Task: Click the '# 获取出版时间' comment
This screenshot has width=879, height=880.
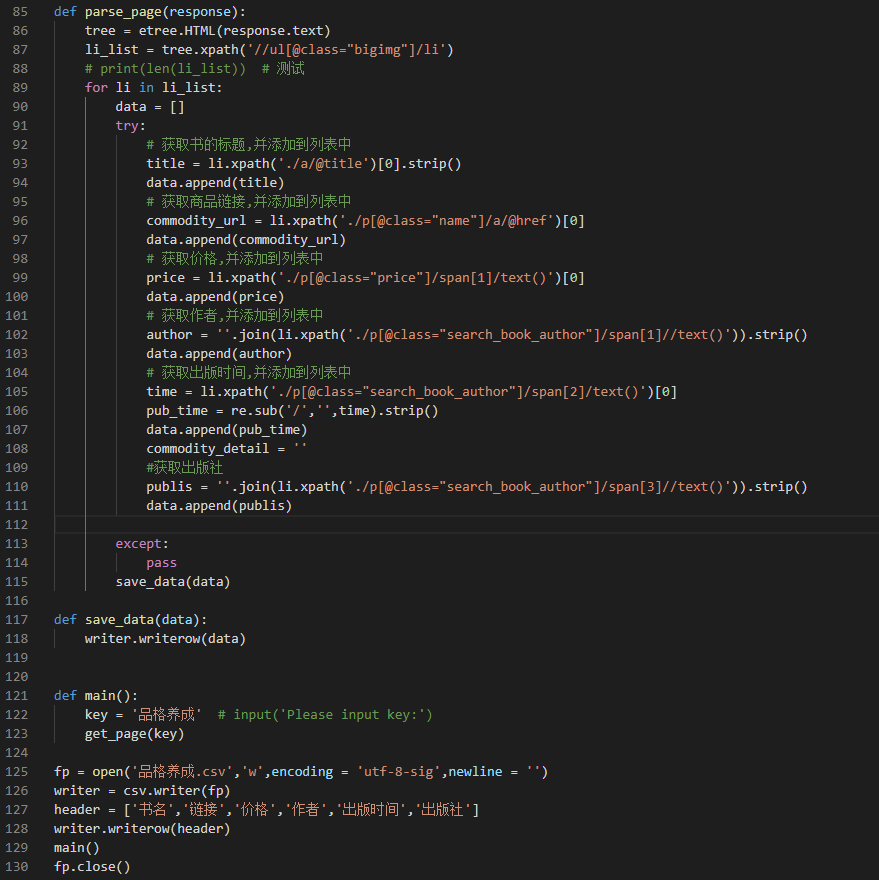Action: coord(249,373)
